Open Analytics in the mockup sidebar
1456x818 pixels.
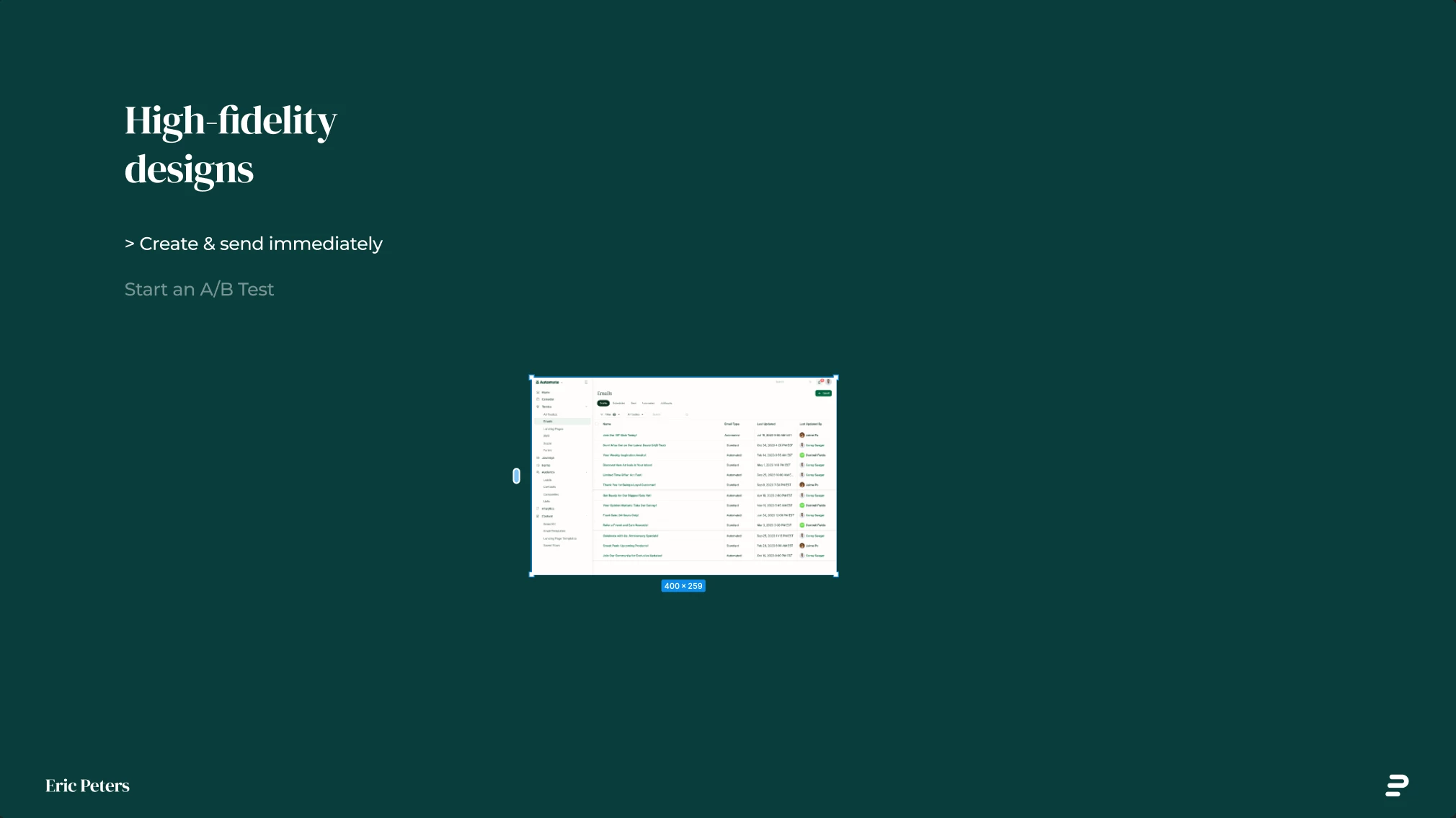[546, 509]
